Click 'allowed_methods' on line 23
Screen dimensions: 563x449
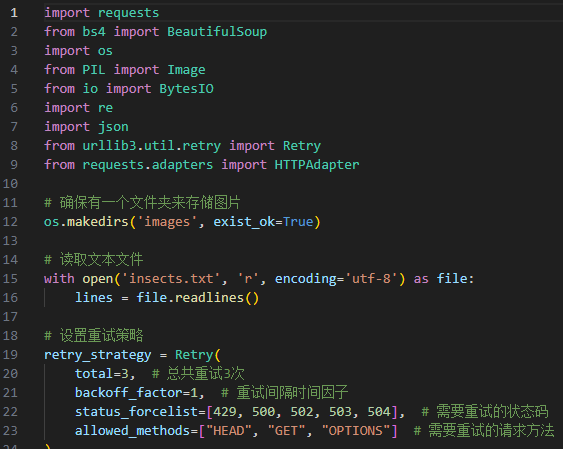[132, 431]
